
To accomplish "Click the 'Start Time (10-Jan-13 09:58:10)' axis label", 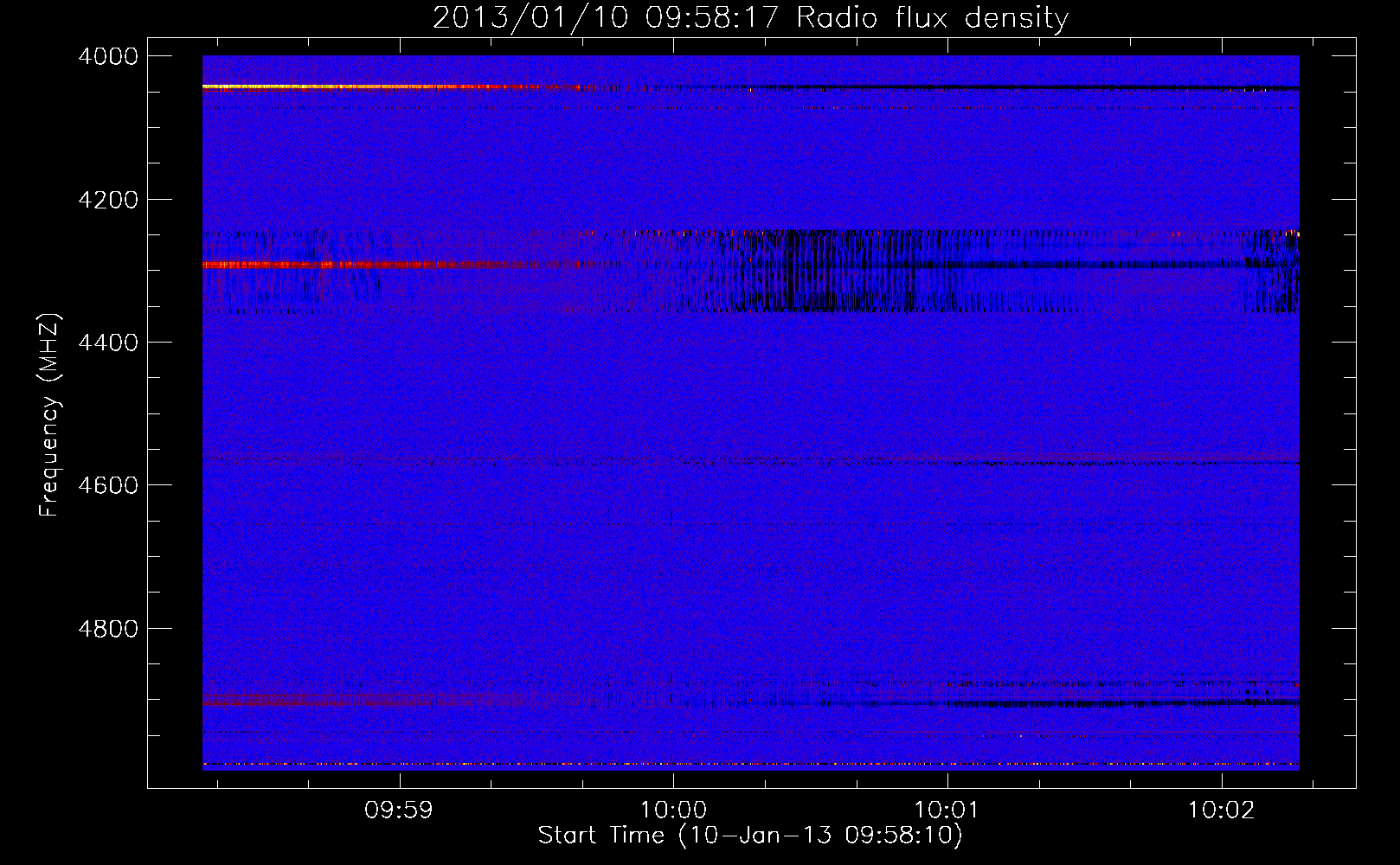I will tap(750, 836).
